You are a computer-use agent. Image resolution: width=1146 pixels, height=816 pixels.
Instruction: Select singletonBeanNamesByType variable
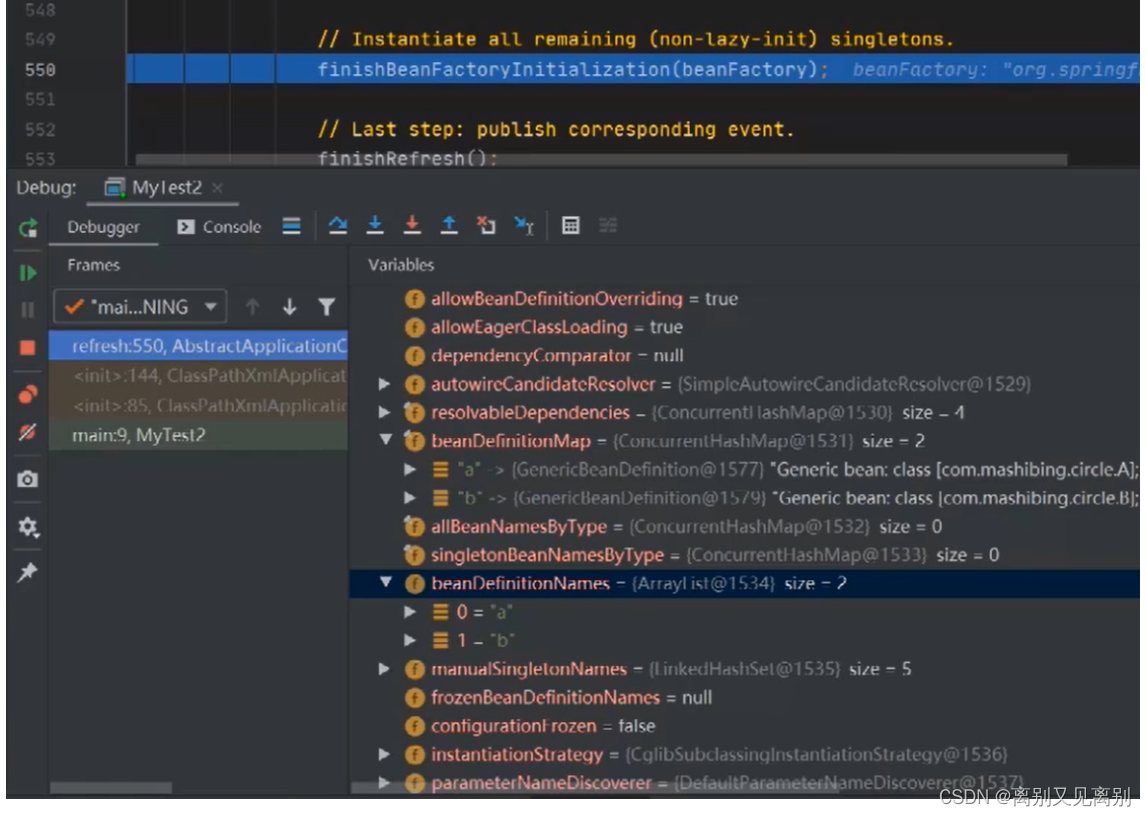[x=744, y=555]
